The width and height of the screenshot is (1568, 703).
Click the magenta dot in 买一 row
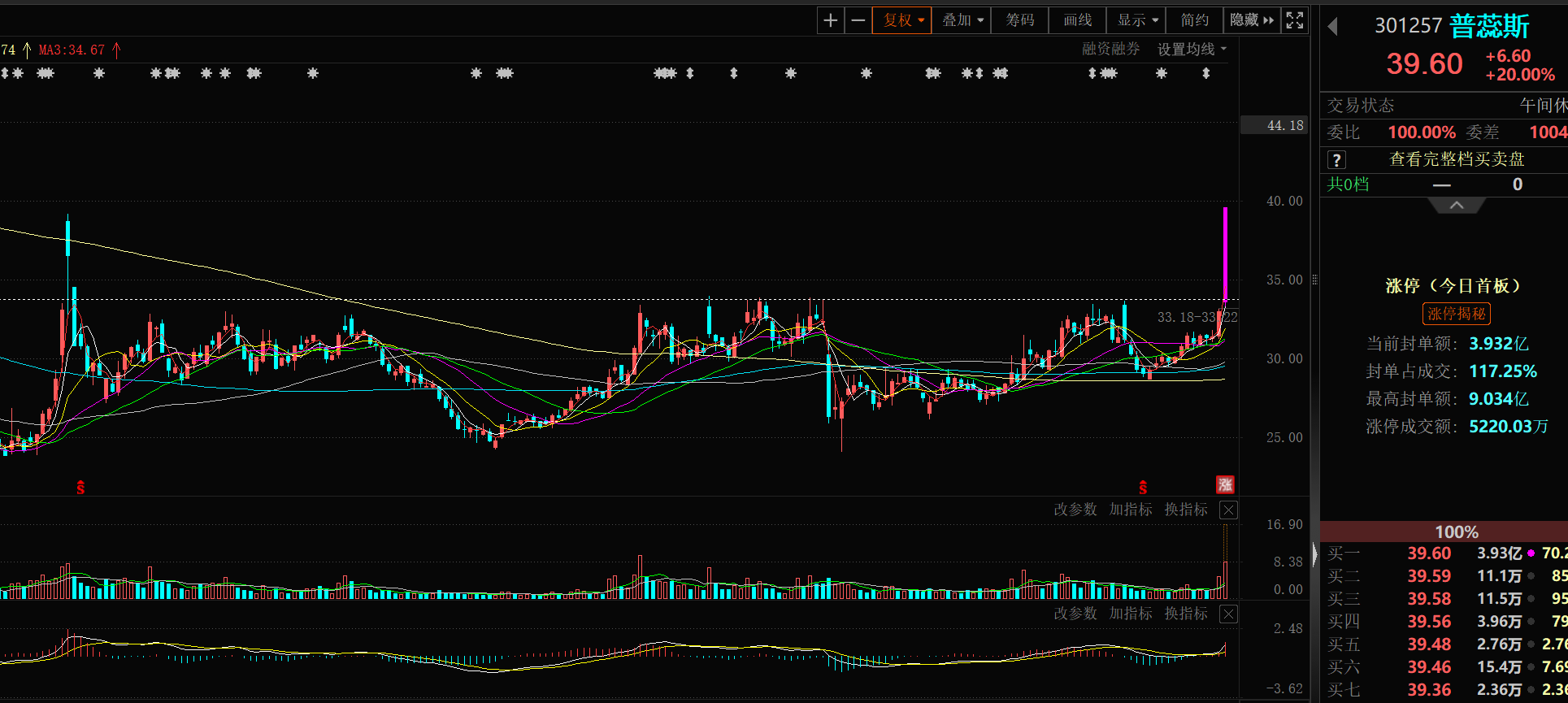(x=1531, y=553)
